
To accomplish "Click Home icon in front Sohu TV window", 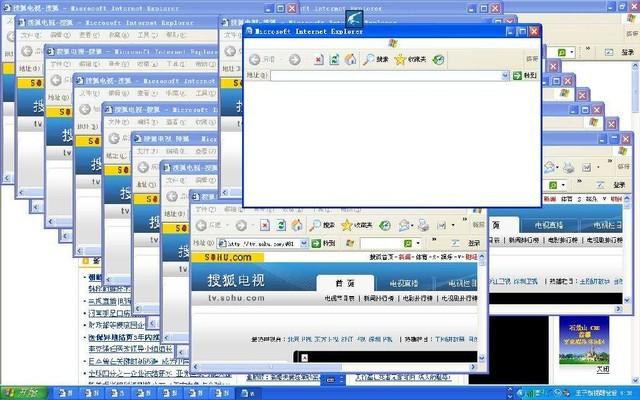I will click(x=297, y=225).
